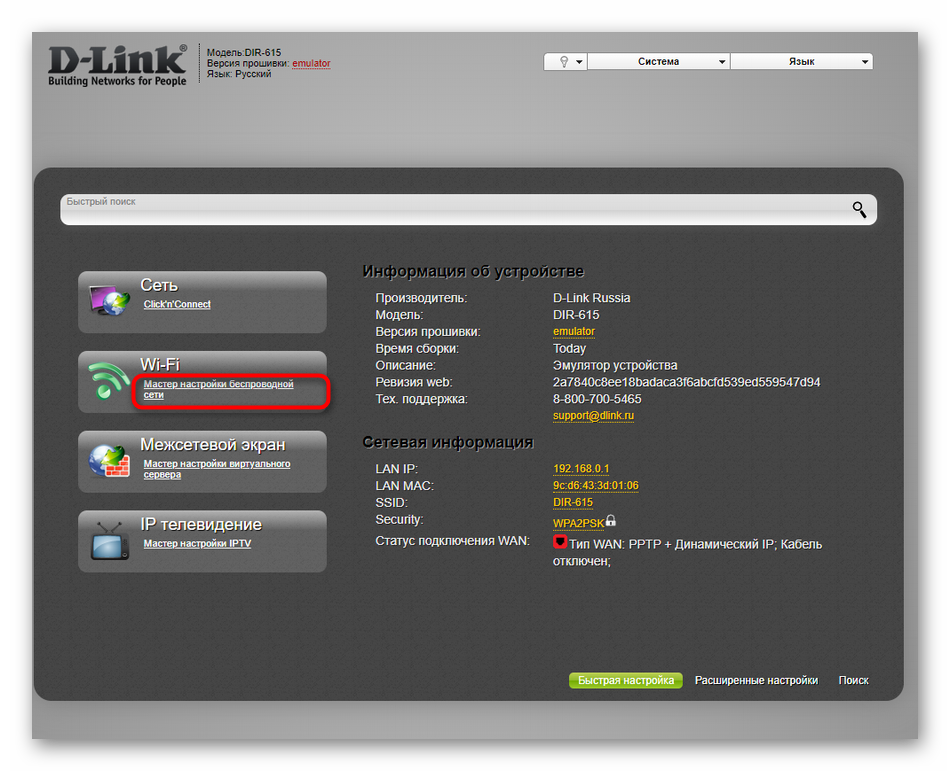Screen dimensions: 950x771
Task: Focus the Быстрый поиск search field
Action: coord(450,209)
